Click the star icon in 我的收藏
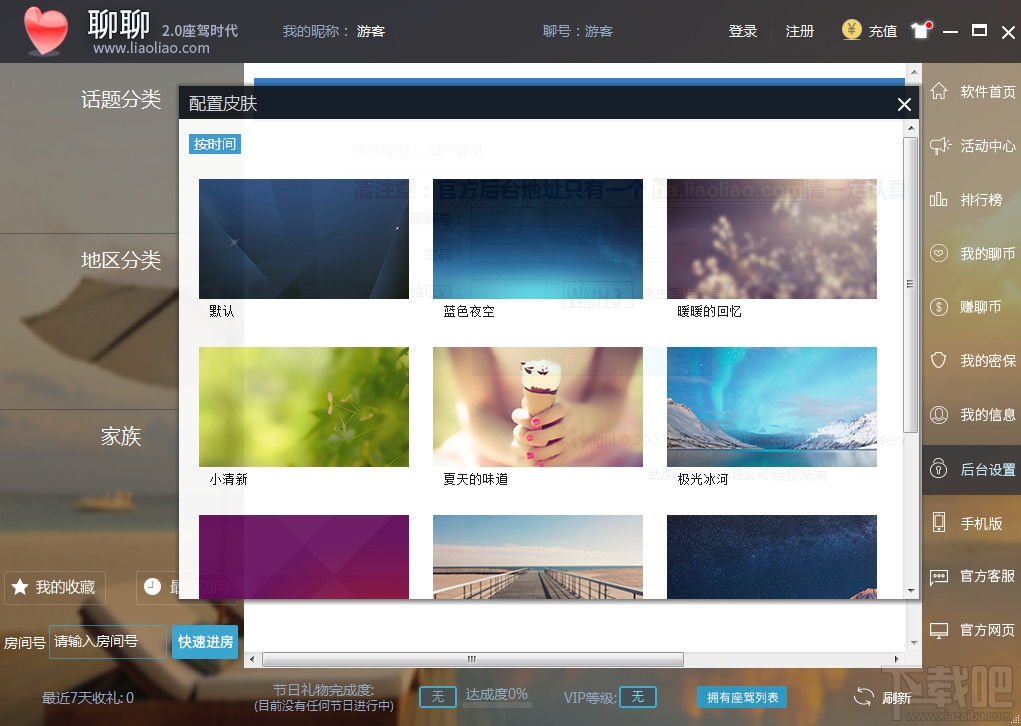Image resolution: width=1021 pixels, height=726 pixels. (20, 587)
